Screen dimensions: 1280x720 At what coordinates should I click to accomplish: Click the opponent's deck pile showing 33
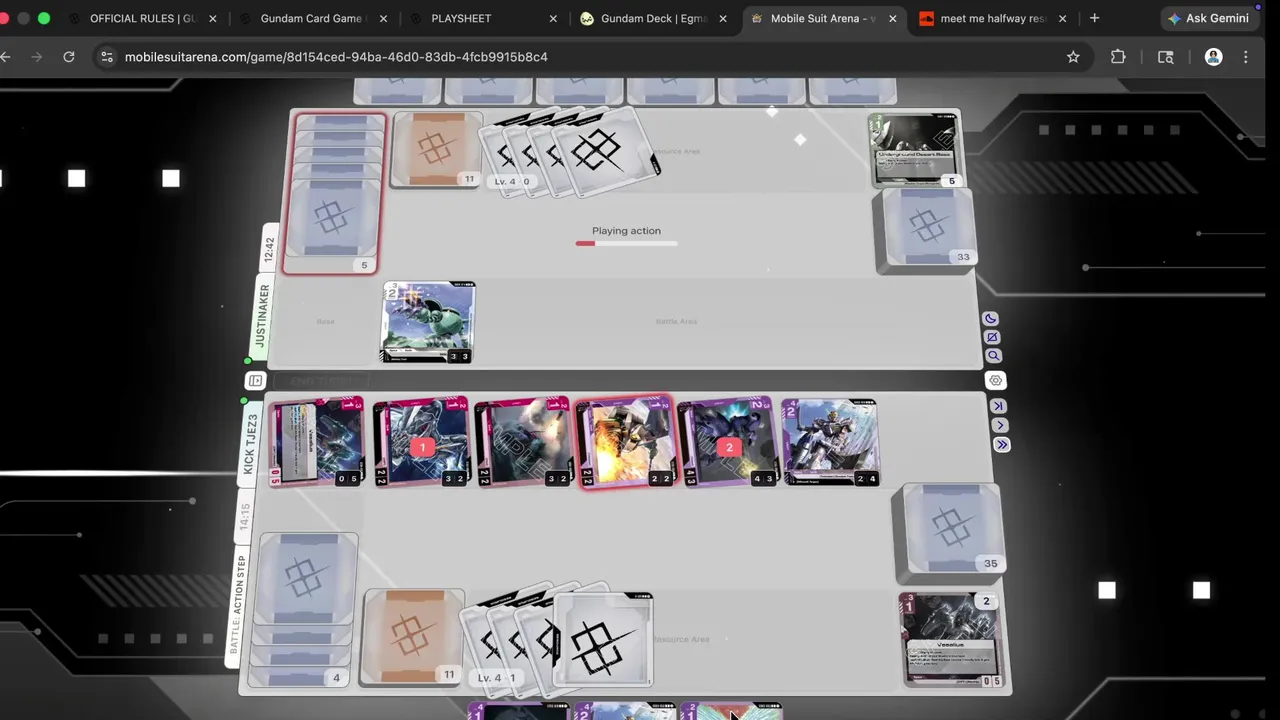925,230
